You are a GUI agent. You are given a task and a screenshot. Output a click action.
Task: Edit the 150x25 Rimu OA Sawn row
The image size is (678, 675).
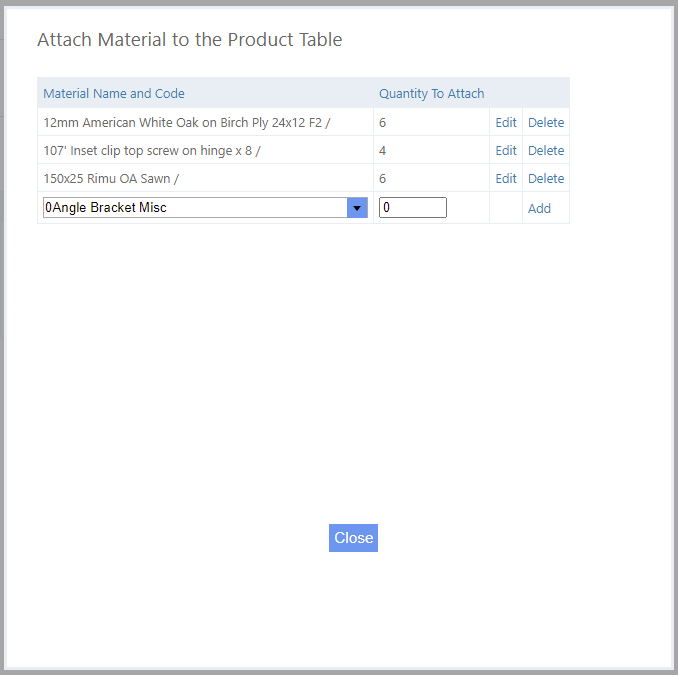coord(506,178)
